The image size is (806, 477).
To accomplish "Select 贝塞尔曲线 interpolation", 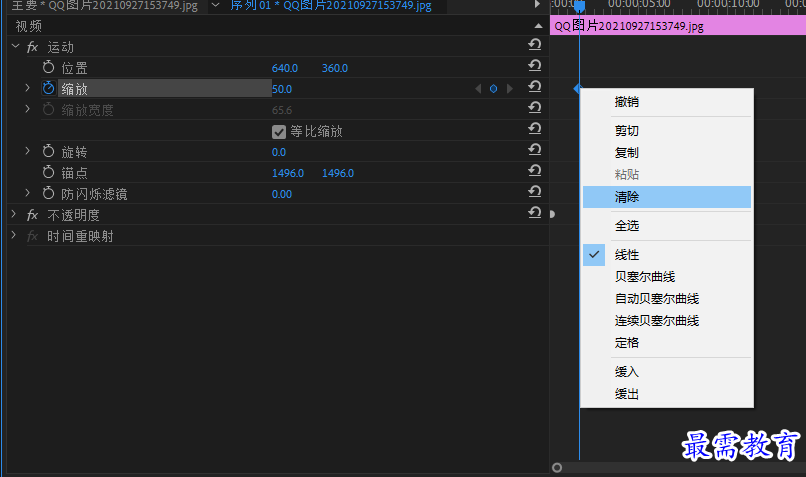I will click(x=667, y=277).
